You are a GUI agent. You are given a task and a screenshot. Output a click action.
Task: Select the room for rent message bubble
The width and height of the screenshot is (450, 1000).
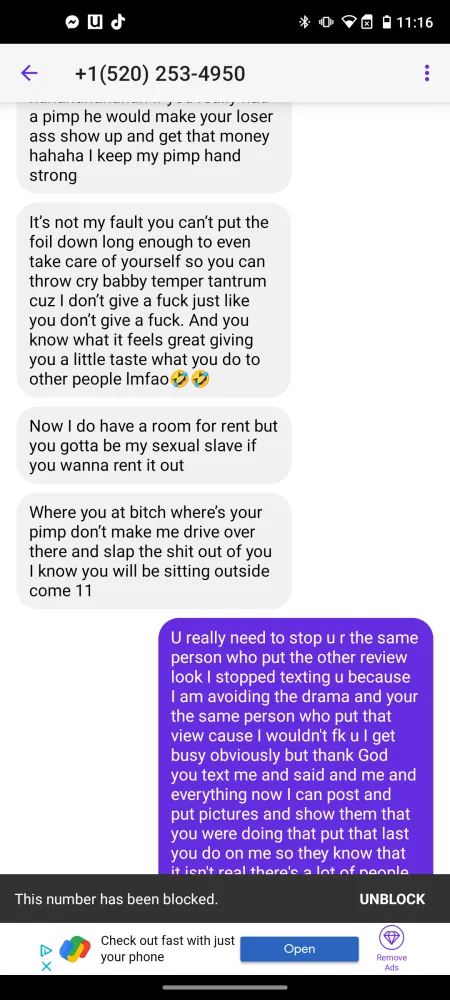coord(154,445)
